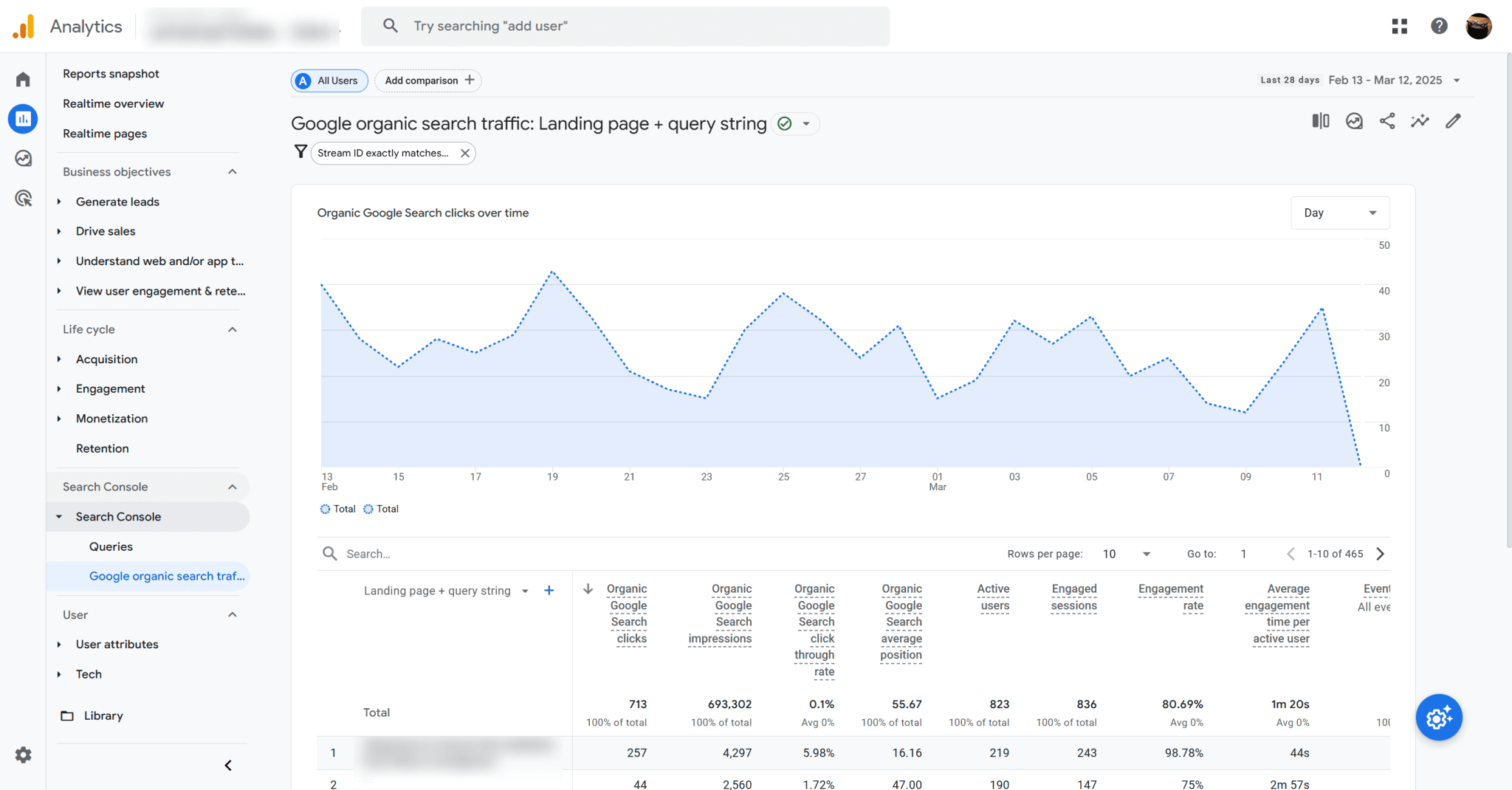Open the Queries report under Search Console
This screenshot has width=1512, height=790.
pyautogui.click(x=111, y=546)
